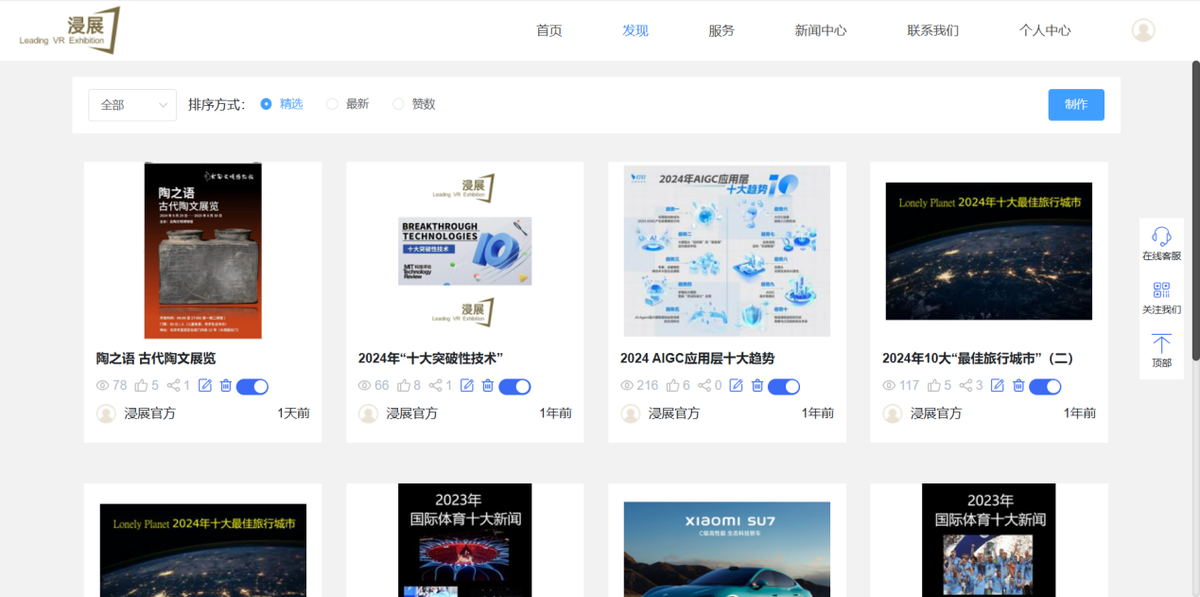1200x597 pixels.
Task: Click author avatar on 陶之语 card
Action: (106, 413)
